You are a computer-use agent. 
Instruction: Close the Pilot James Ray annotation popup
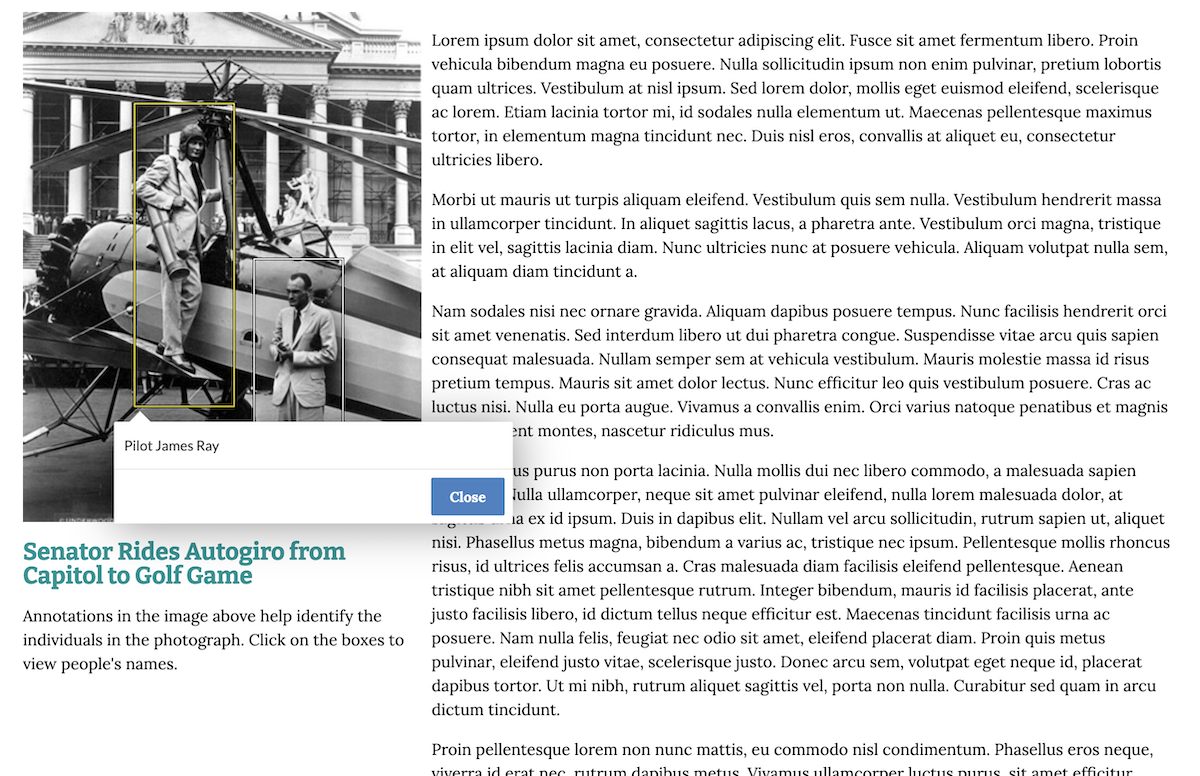(x=467, y=497)
